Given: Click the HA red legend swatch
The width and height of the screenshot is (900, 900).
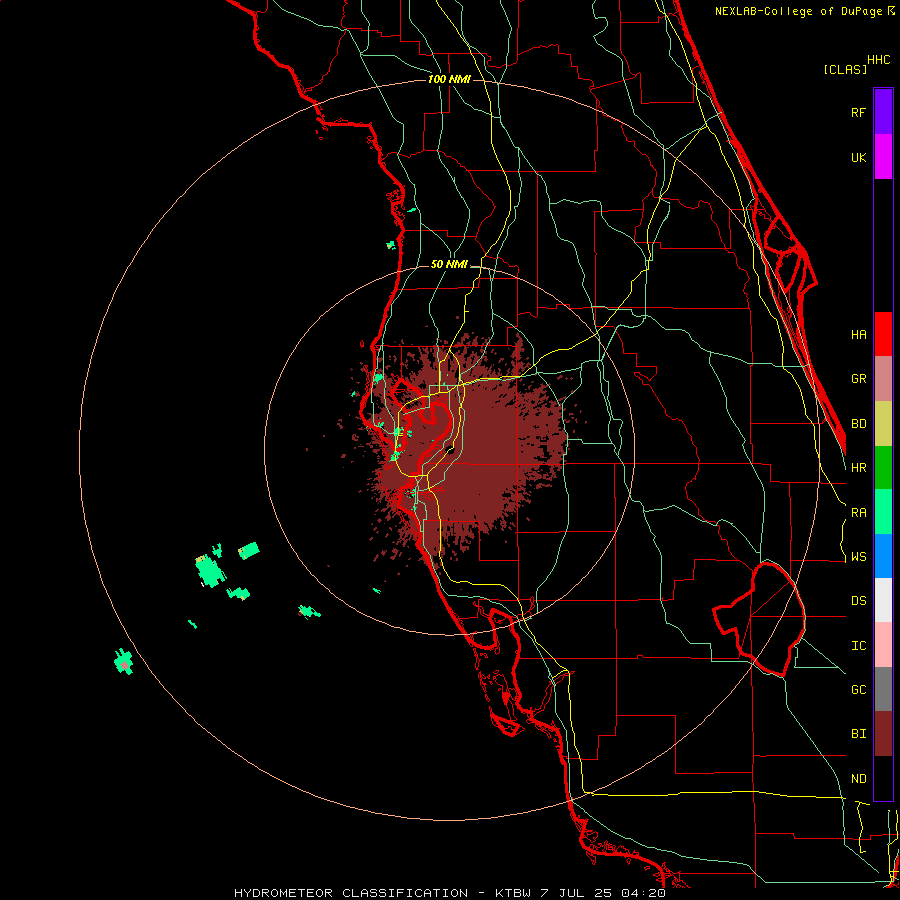Looking at the screenshot, I should [x=883, y=334].
